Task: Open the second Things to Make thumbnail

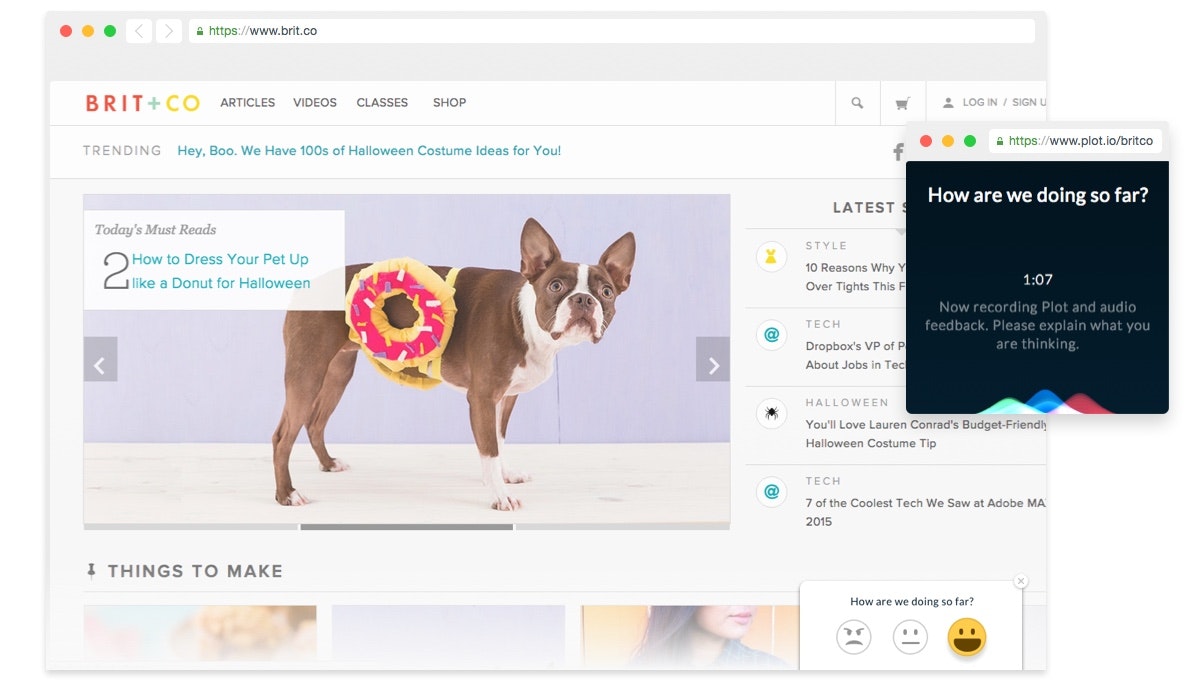Action: pos(448,633)
